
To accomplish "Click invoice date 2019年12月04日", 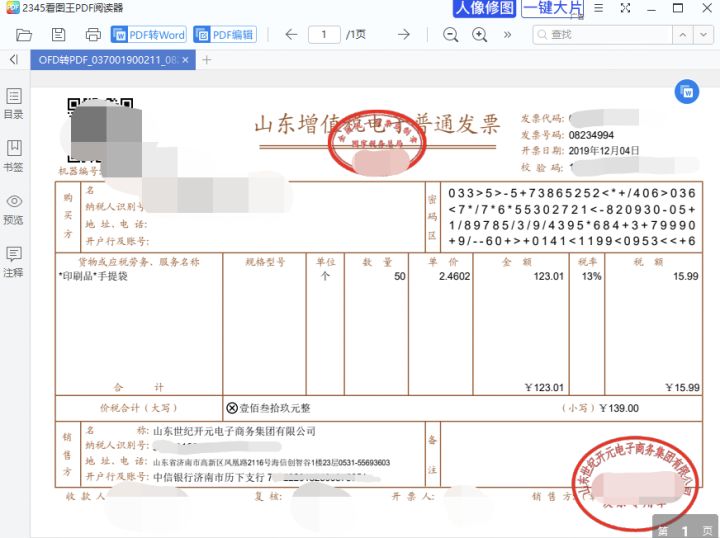I will [604, 151].
